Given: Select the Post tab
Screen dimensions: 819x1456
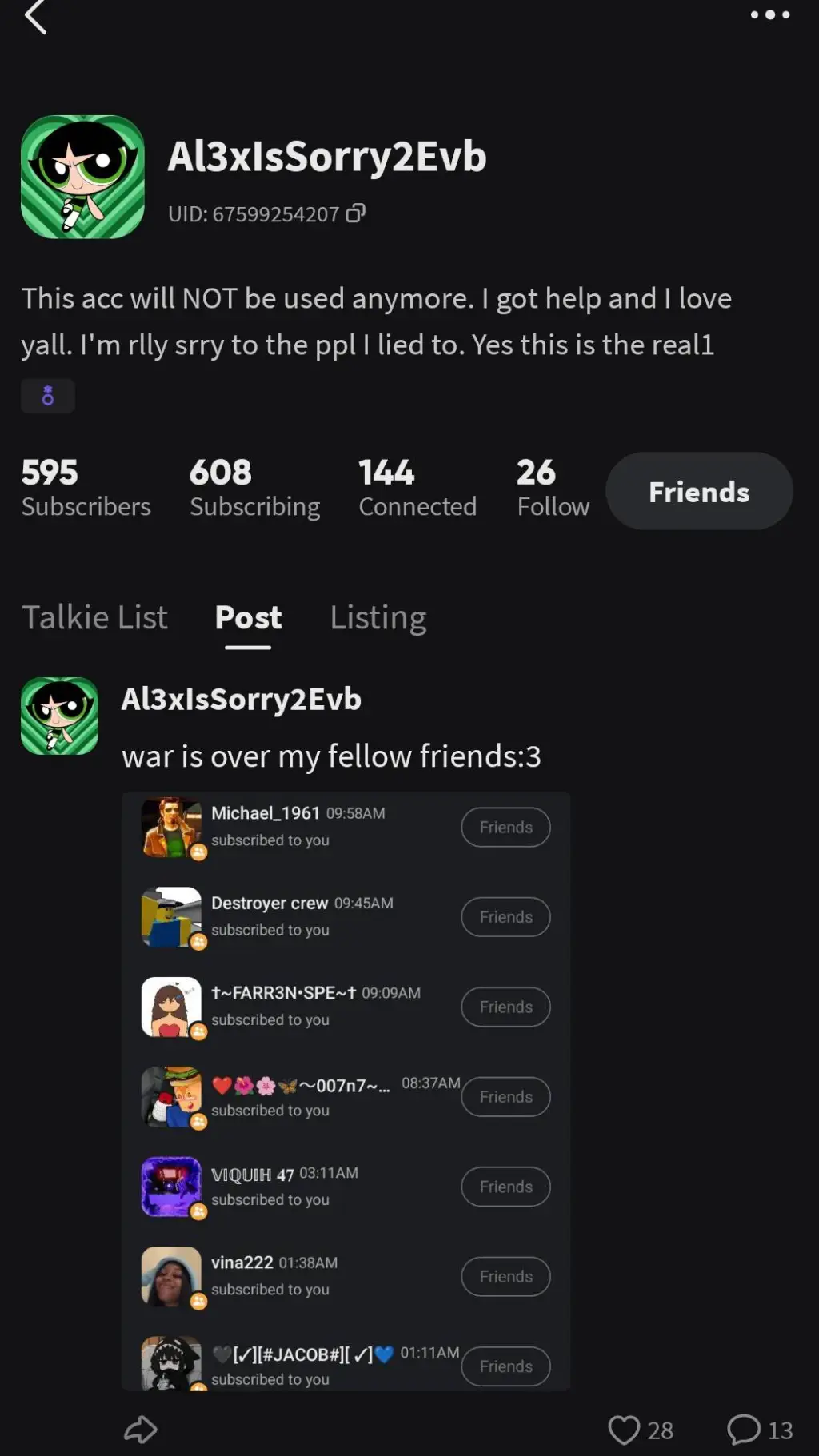Looking at the screenshot, I should (x=248, y=617).
